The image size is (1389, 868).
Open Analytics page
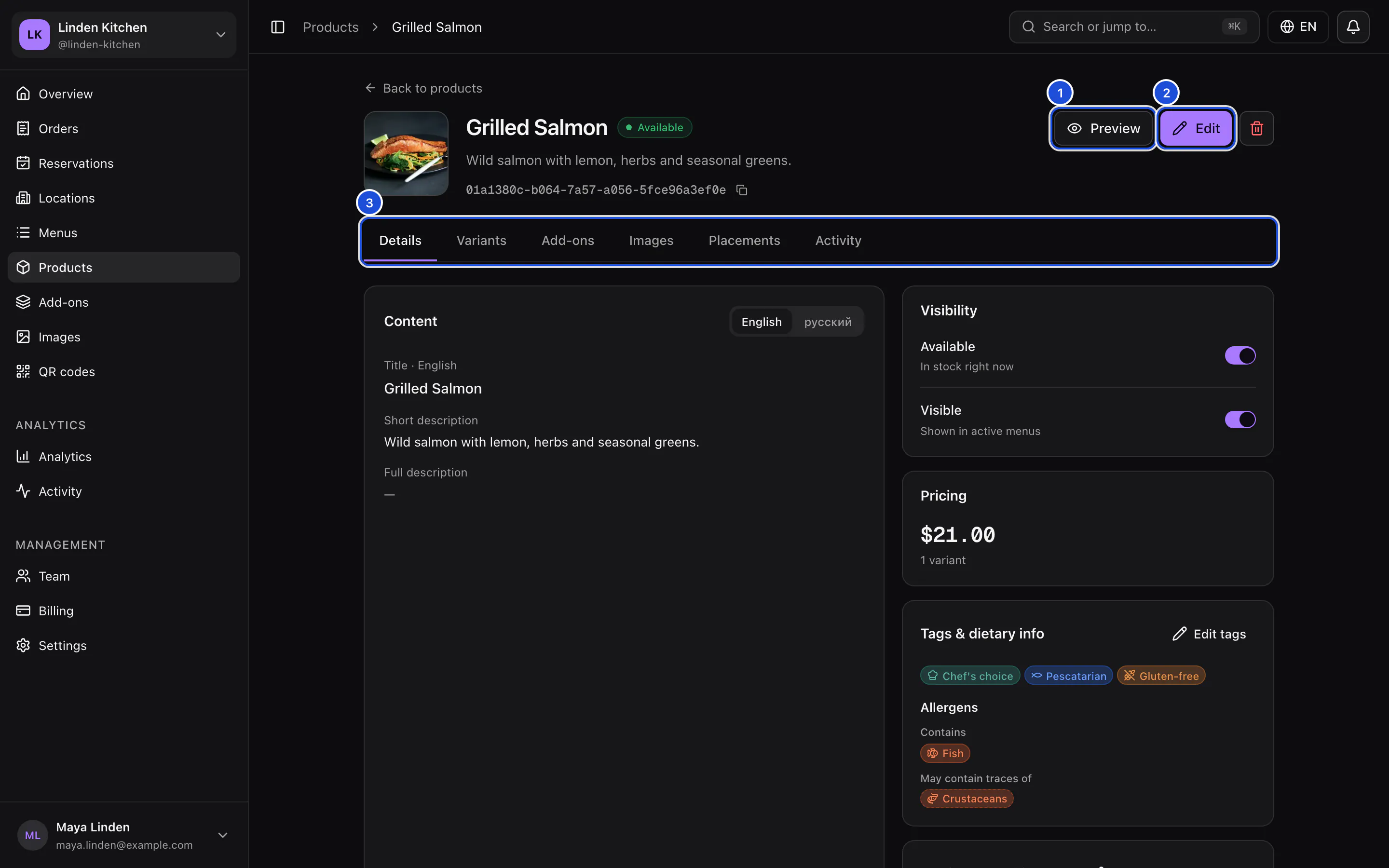[x=124, y=456]
